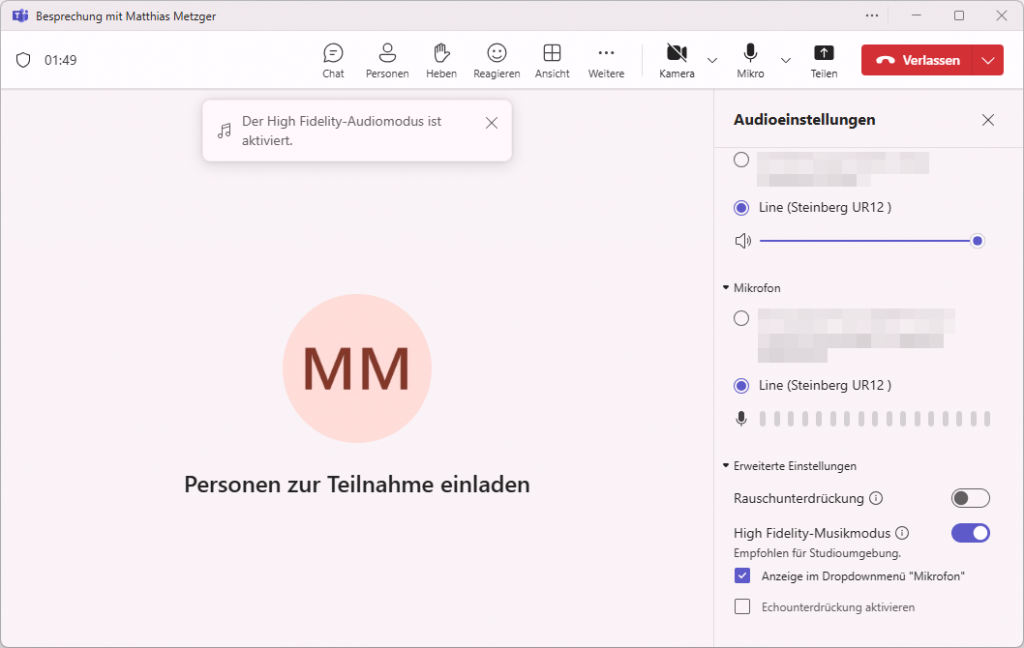1024x648 pixels.
Task: Enable the Rauschunterdrückung toggle
Action: [x=970, y=498]
